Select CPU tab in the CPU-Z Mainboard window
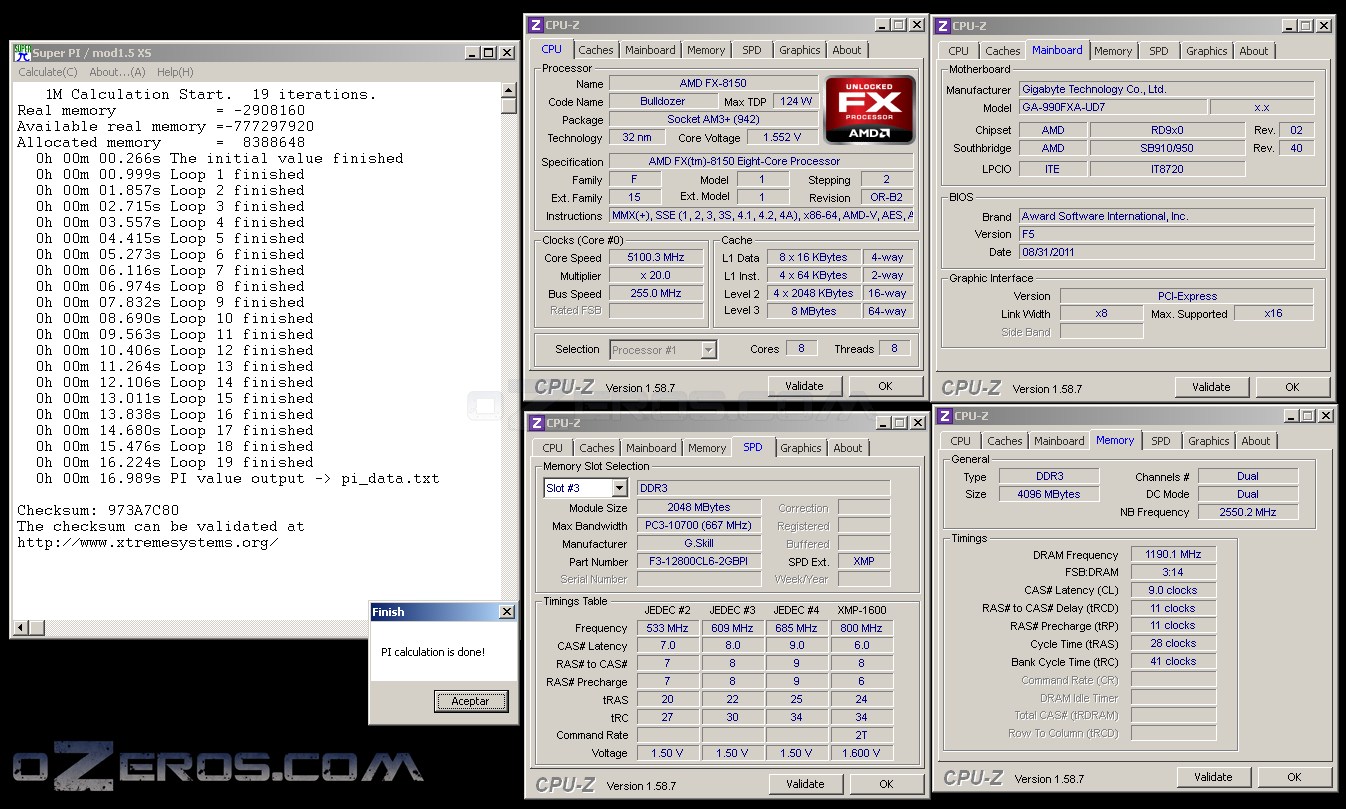The image size is (1346, 809). (x=958, y=51)
